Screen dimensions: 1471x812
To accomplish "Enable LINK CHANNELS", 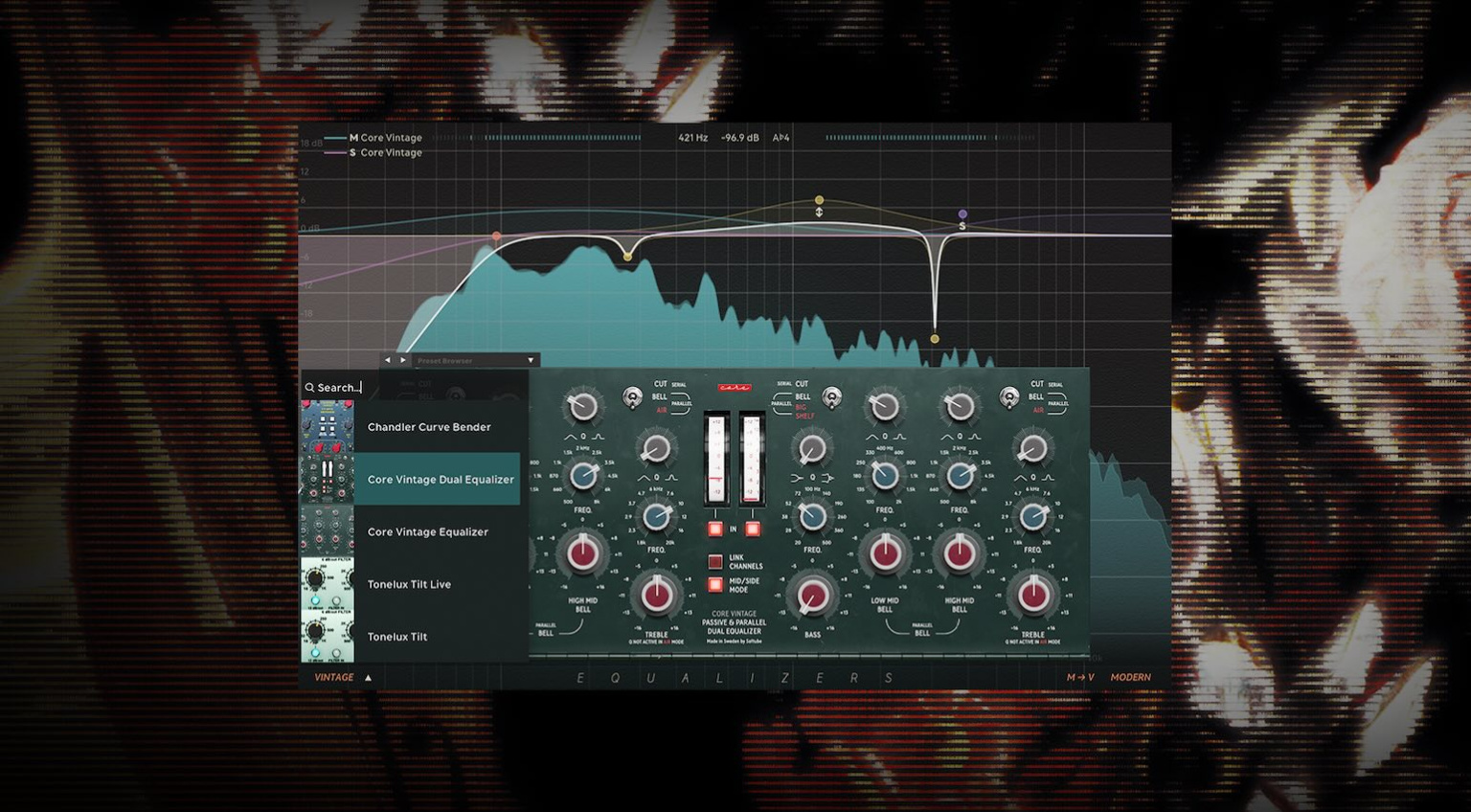I will point(714,562).
